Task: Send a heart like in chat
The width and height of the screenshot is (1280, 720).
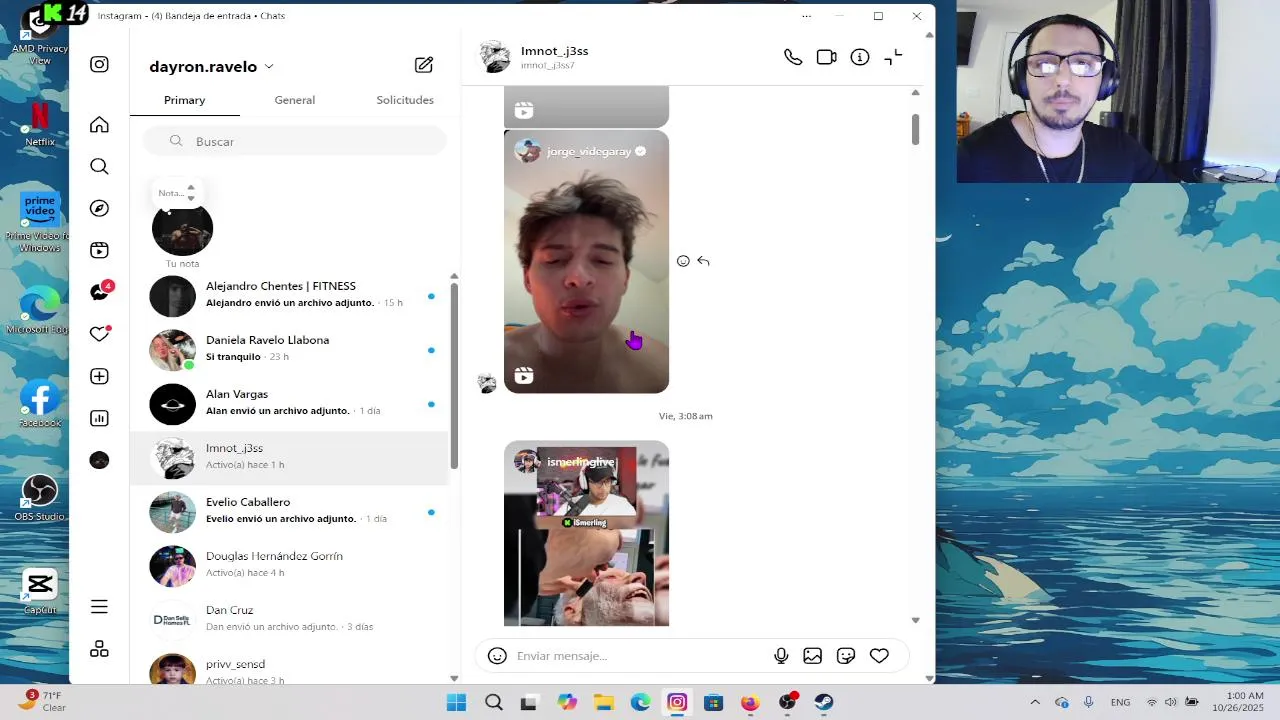Action: tap(879, 656)
